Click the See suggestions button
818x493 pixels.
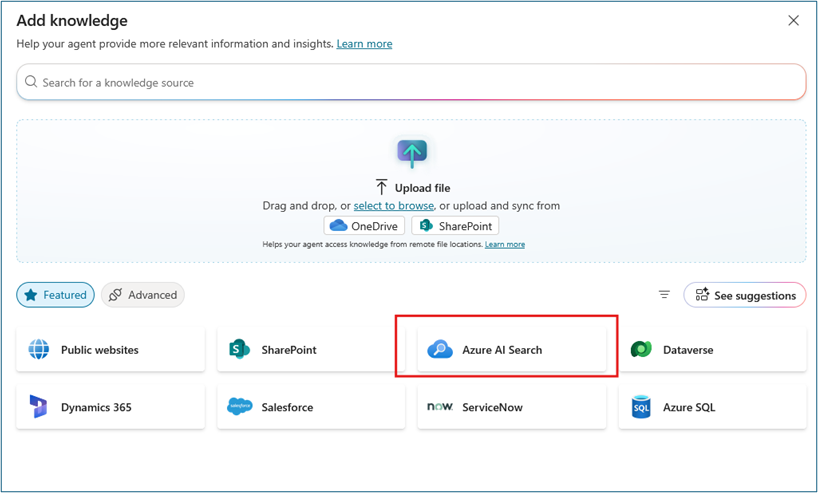[744, 295]
